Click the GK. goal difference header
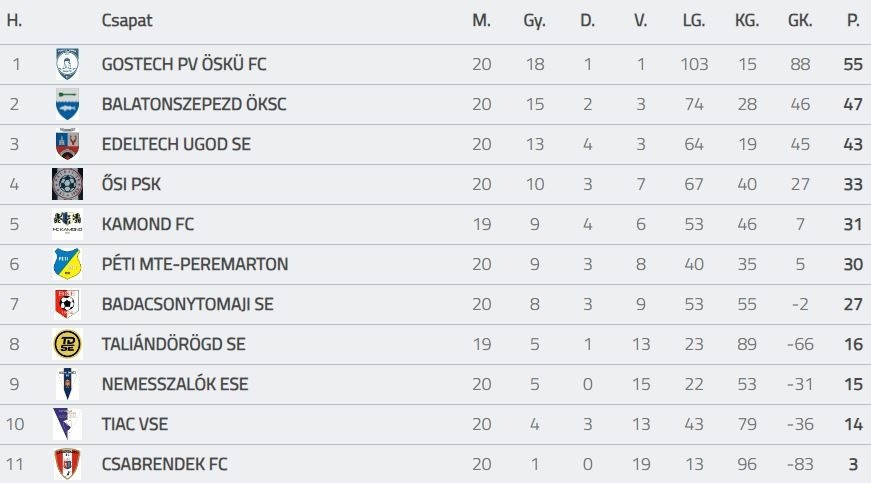Viewport: 871px width, 483px height. pos(800,21)
